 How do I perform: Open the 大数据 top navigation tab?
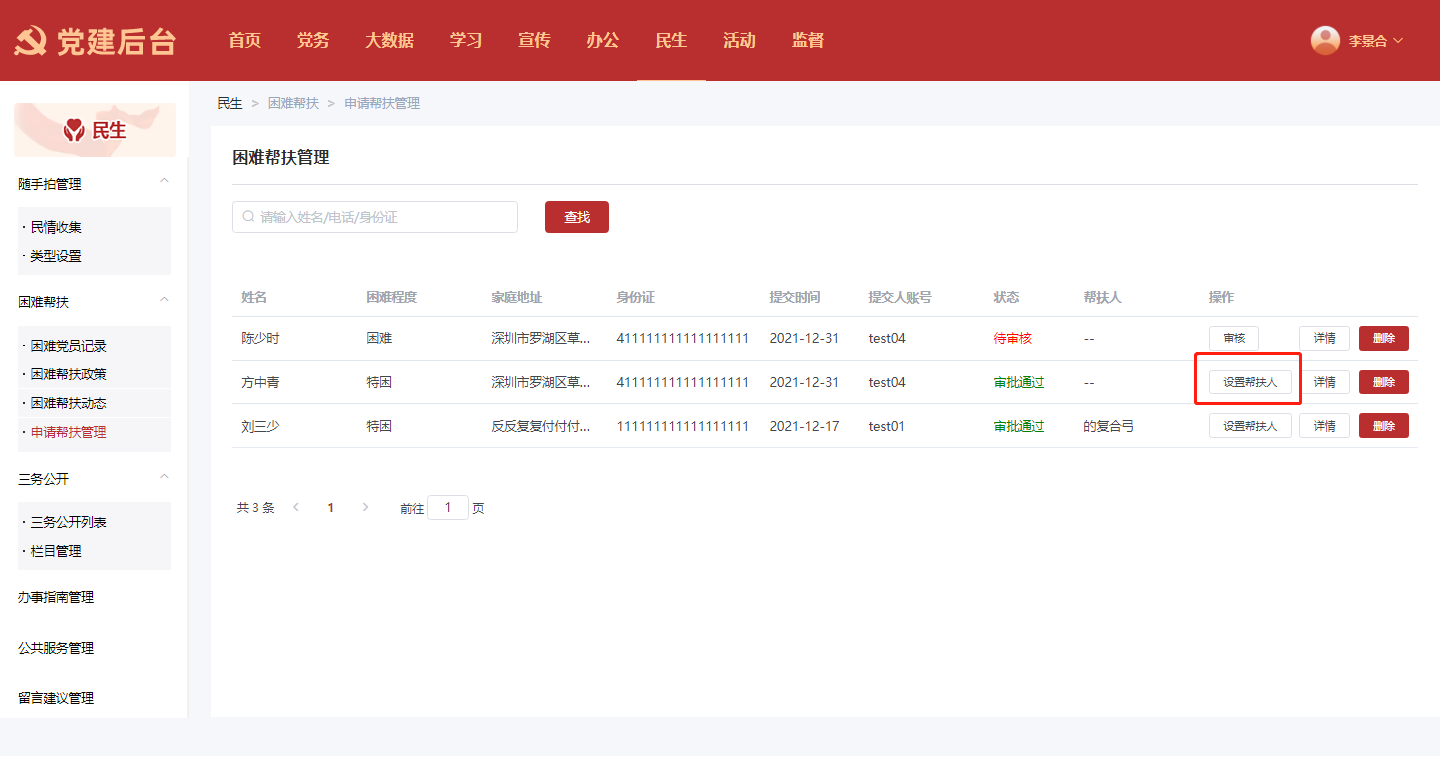click(x=389, y=41)
